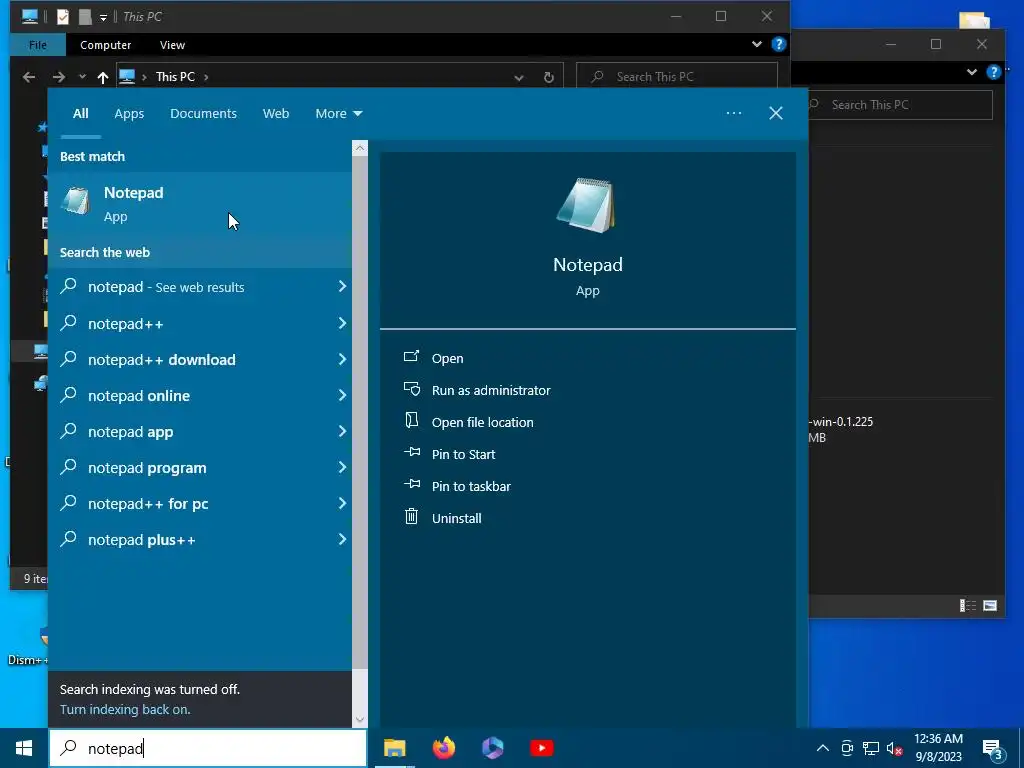Select the notepad app web suggestion
1024x768 pixels.
200,432
